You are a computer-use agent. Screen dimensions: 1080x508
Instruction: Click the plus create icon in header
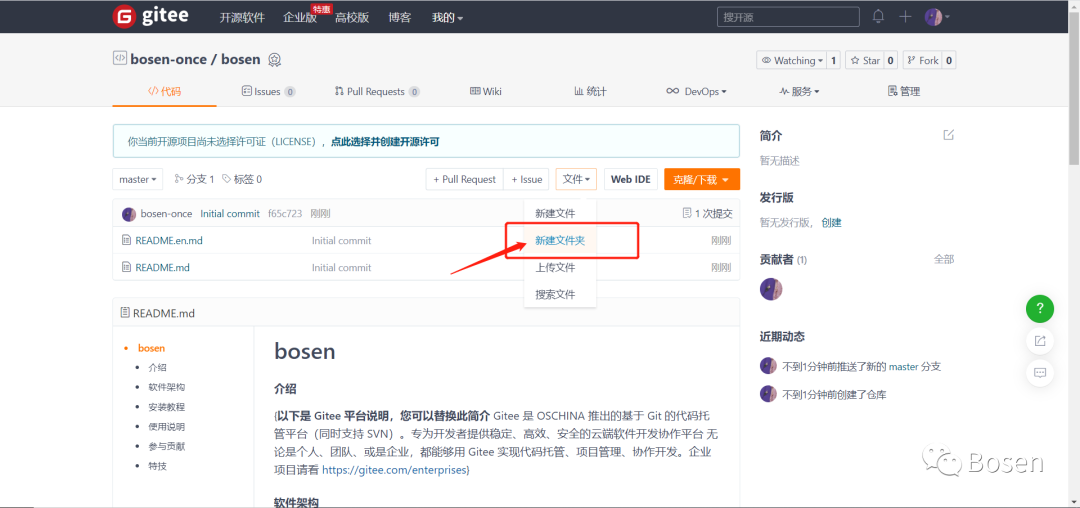905,17
